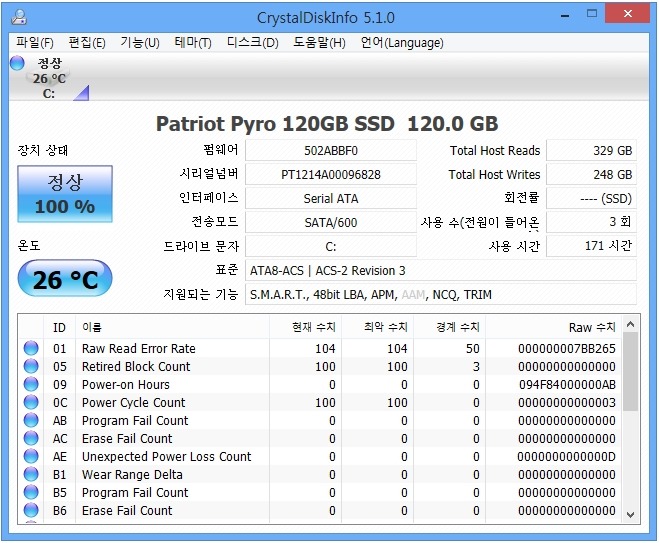Click the transfer mode field SATA/600
Screen dimensions: 659x543
(x=331, y=222)
